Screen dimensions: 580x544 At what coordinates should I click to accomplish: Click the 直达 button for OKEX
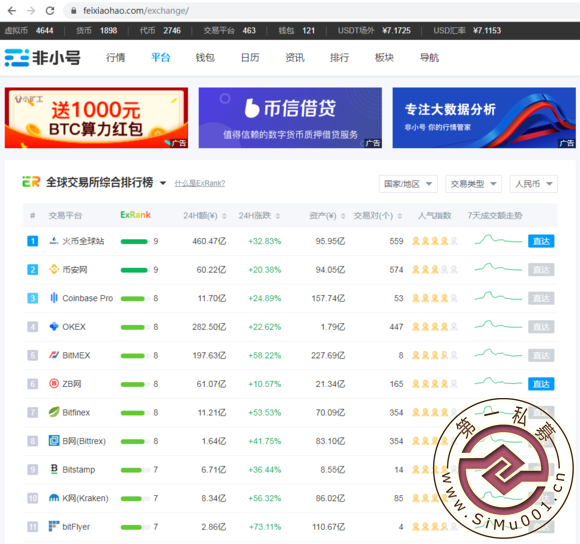click(x=541, y=327)
